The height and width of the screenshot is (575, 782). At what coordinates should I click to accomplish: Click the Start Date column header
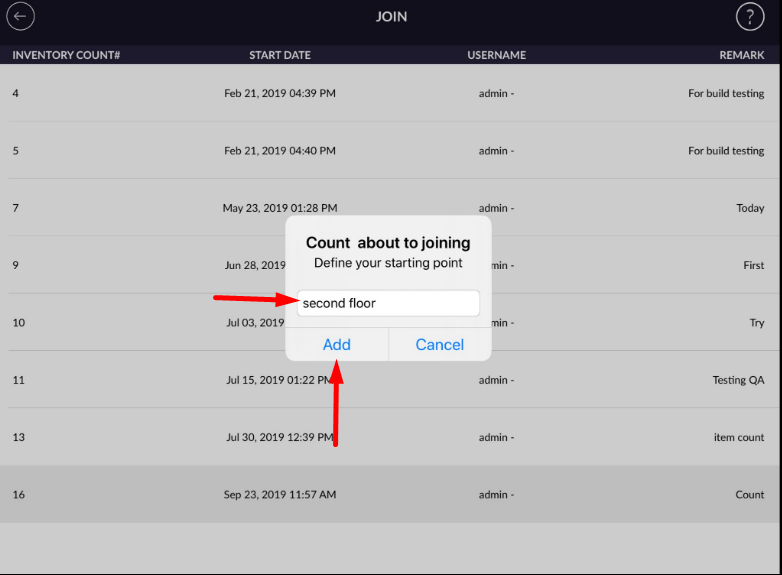pos(280,55)
